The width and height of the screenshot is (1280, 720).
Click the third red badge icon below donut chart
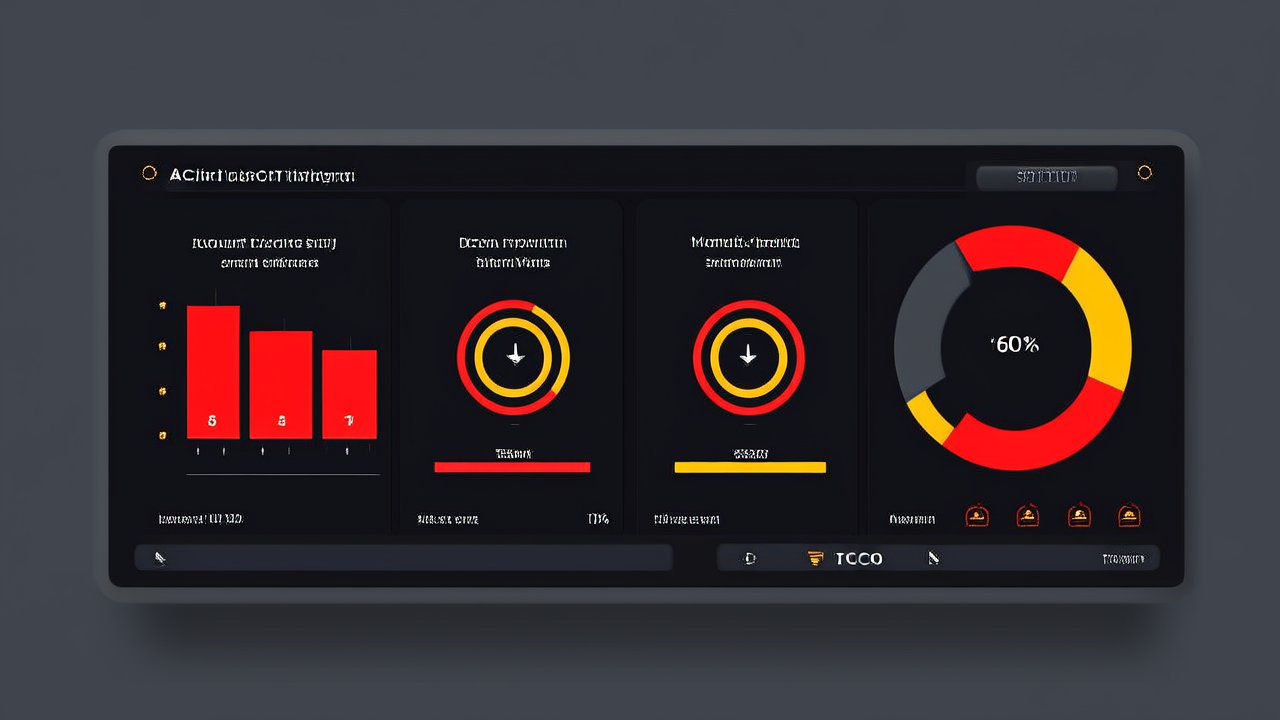click(x=1079, y=516)
